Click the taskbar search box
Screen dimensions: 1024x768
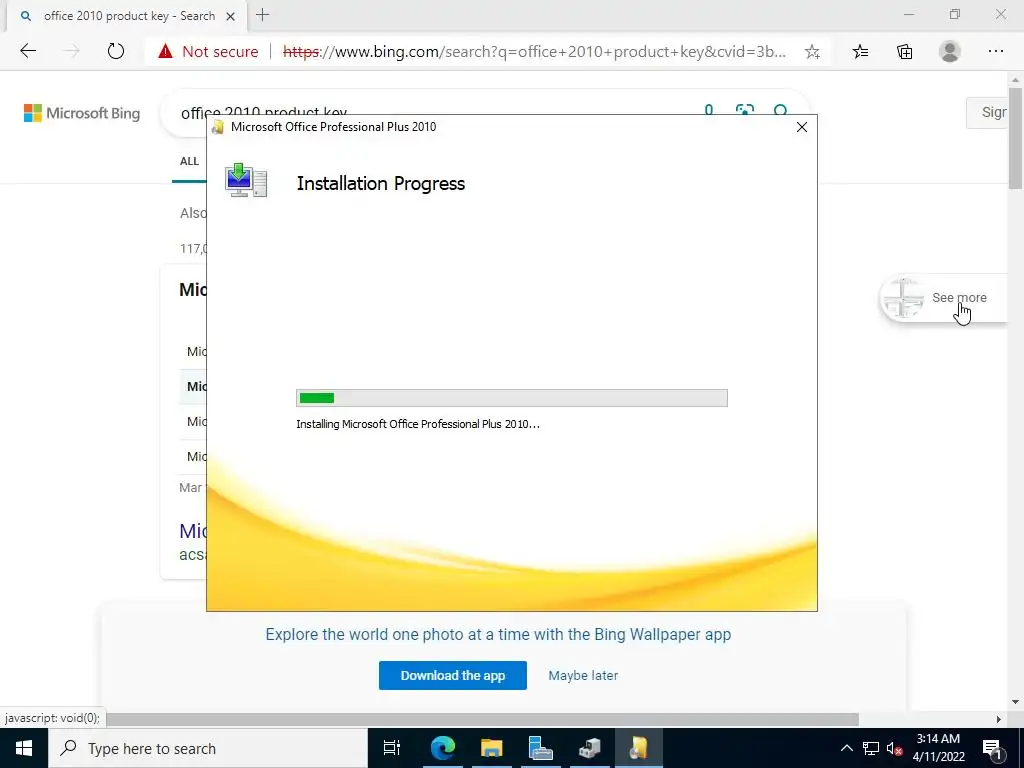tap(208, 748)
